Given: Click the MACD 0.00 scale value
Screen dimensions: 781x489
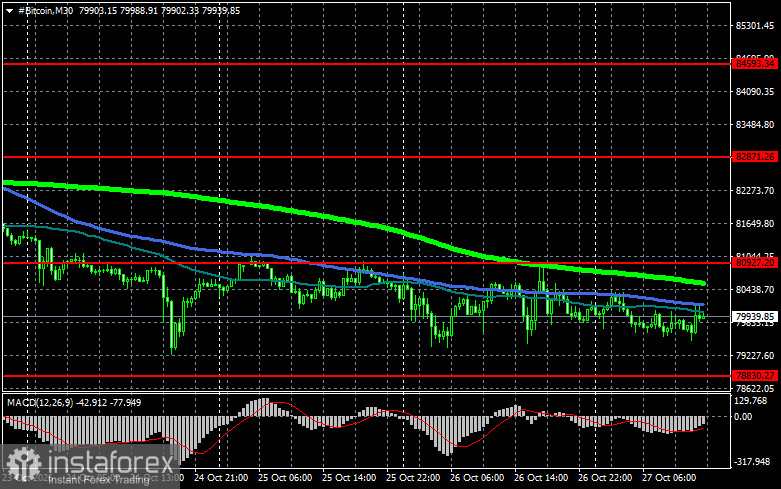Looking at the screenshot, I should [x=744, y=417].
